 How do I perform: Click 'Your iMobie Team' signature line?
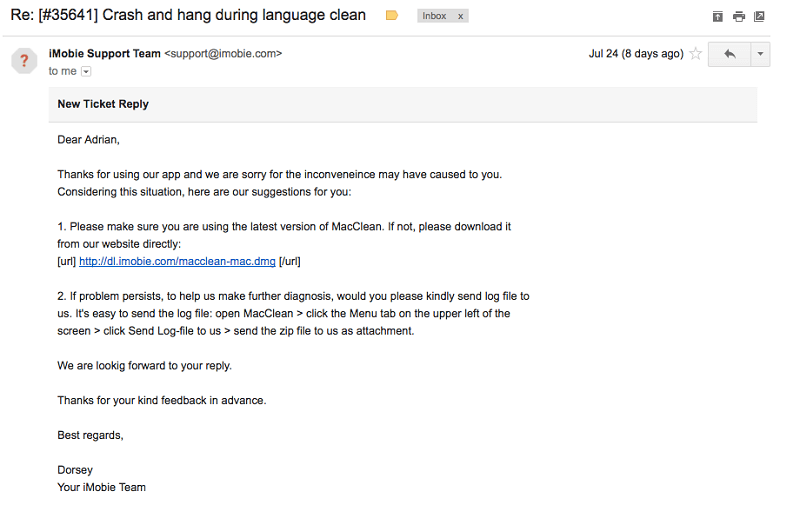point(102,487)
